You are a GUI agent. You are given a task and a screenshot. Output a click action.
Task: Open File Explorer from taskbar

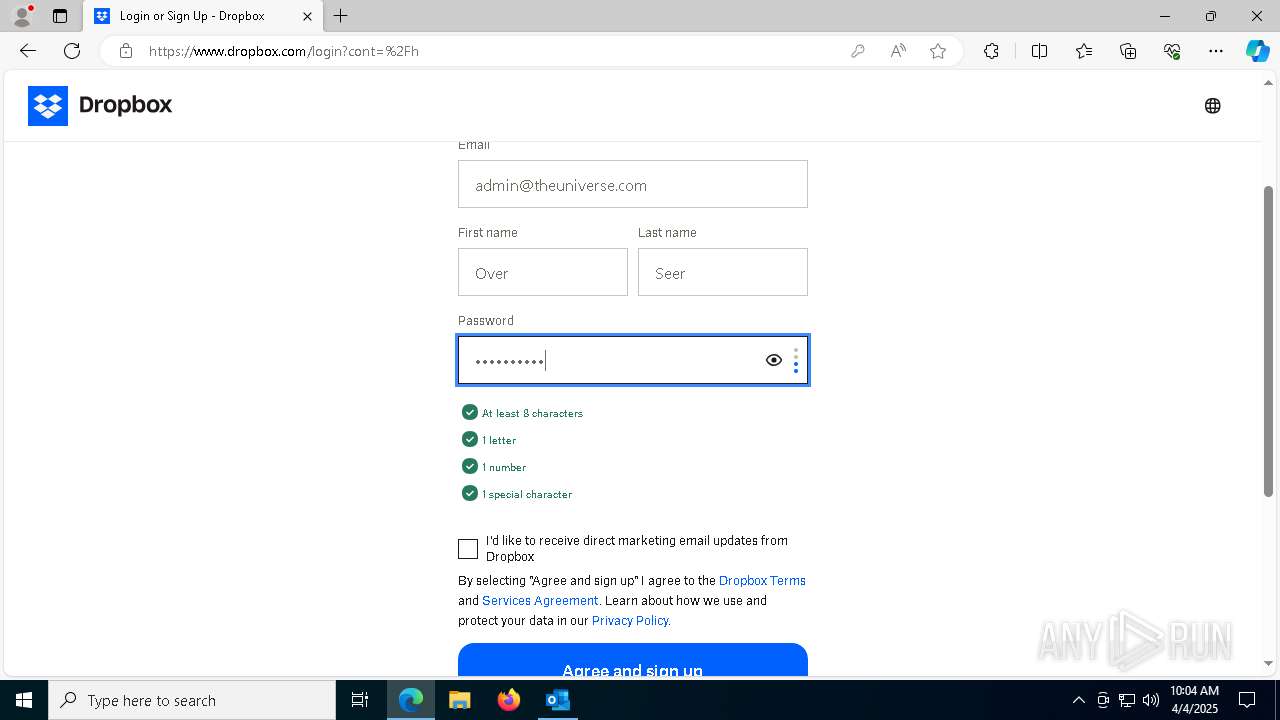pyautogui.click(x=459, y=700)
